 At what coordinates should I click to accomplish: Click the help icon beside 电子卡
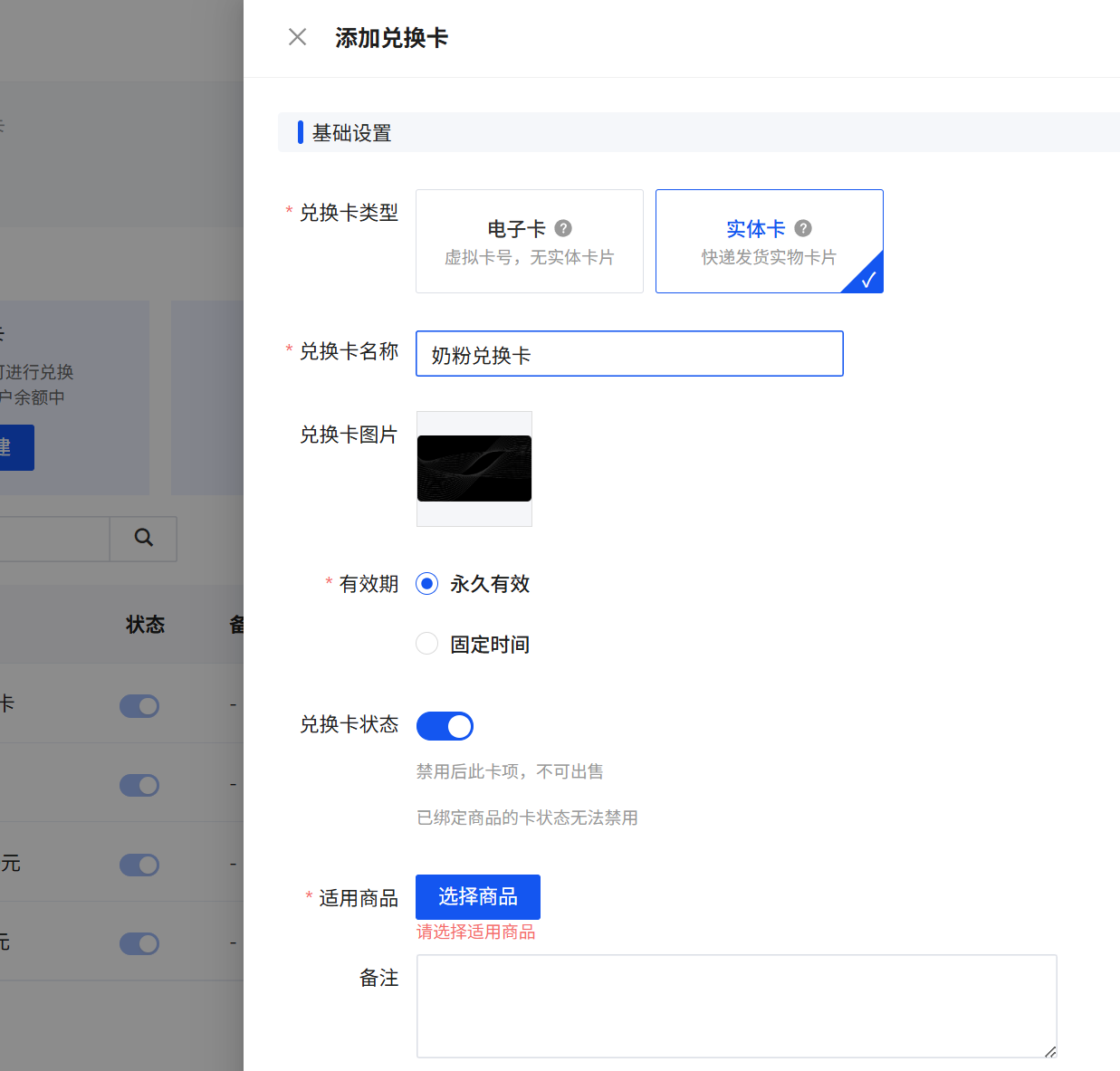tap(563, 228)
